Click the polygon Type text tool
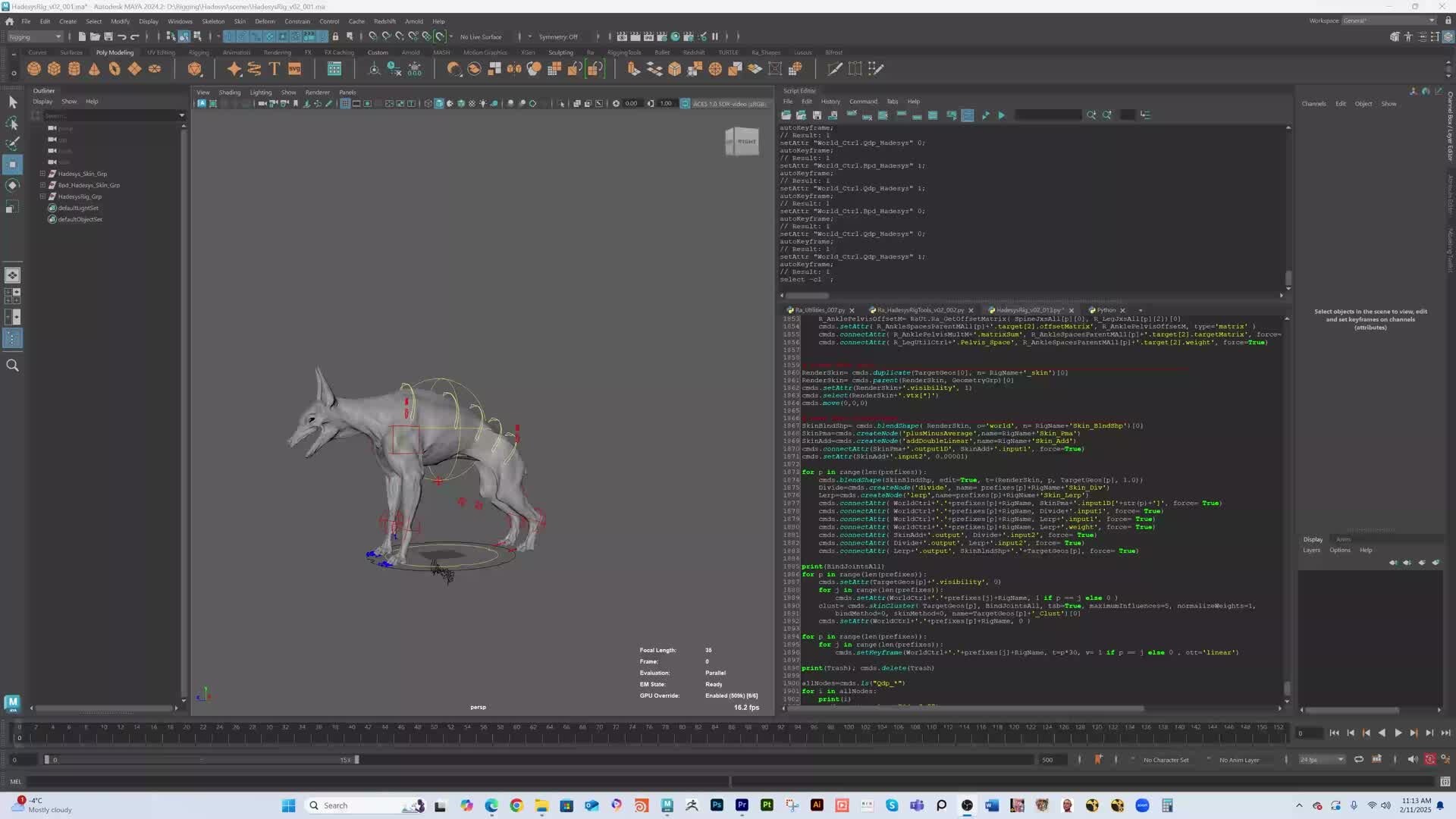1456x819 pixels. click(x=275, y=69)
